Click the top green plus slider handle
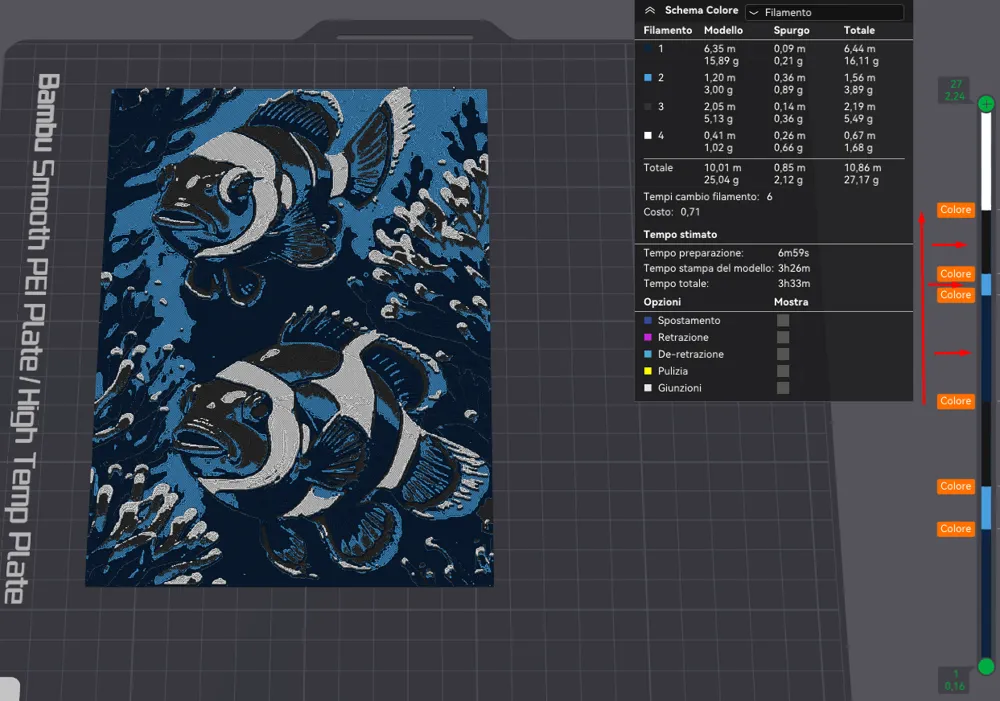The image size is (1000, 701). (986, 103)
